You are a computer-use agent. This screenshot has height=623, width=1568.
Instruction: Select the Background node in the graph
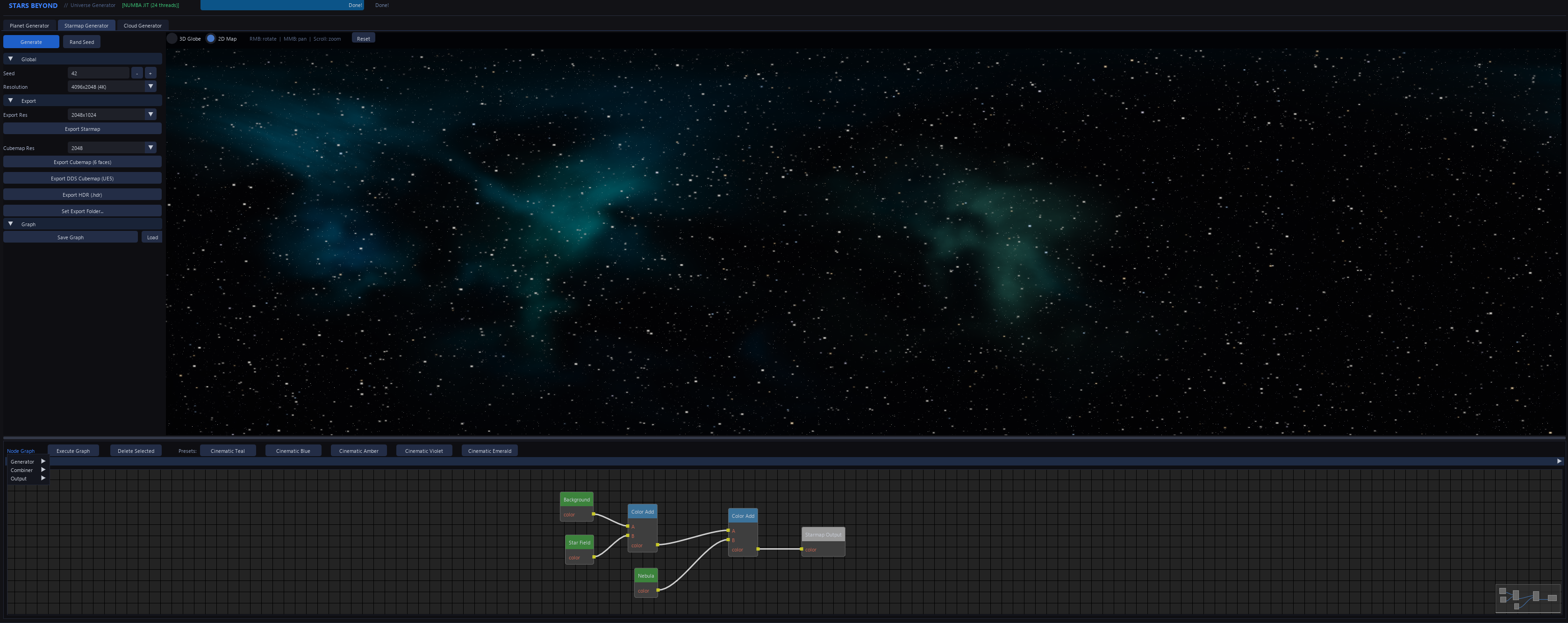click(576, 499)
